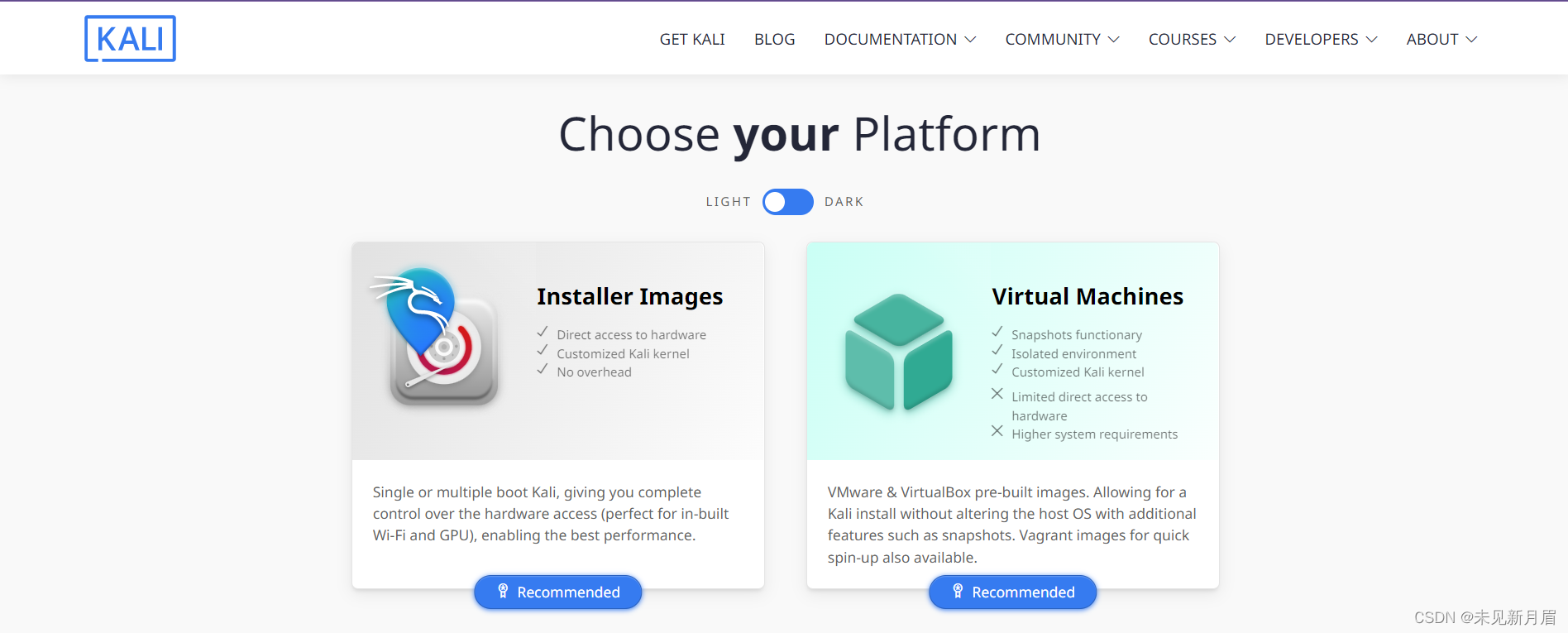Click 'Snapshots functionary' feature text
The height and width of the screenshot is (633, 1568).
coord(1076,335)
